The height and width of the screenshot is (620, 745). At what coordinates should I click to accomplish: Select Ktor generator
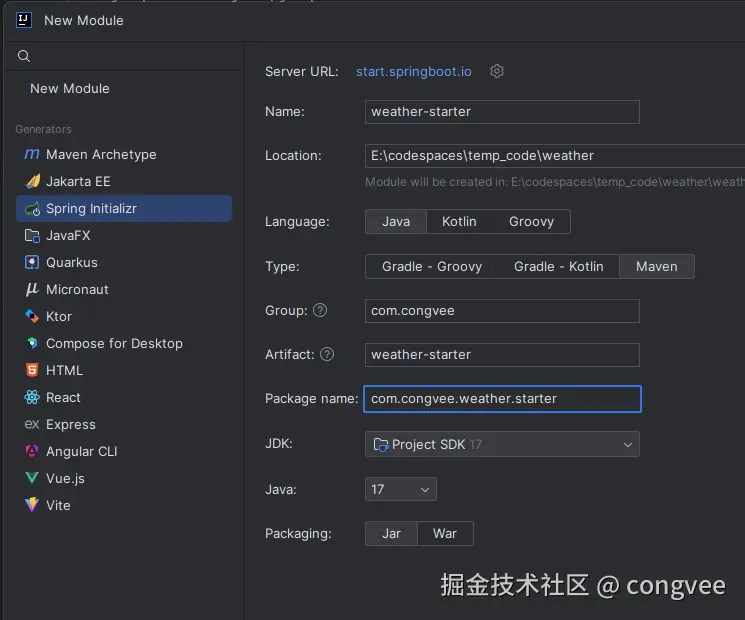(x=124, y=316)
